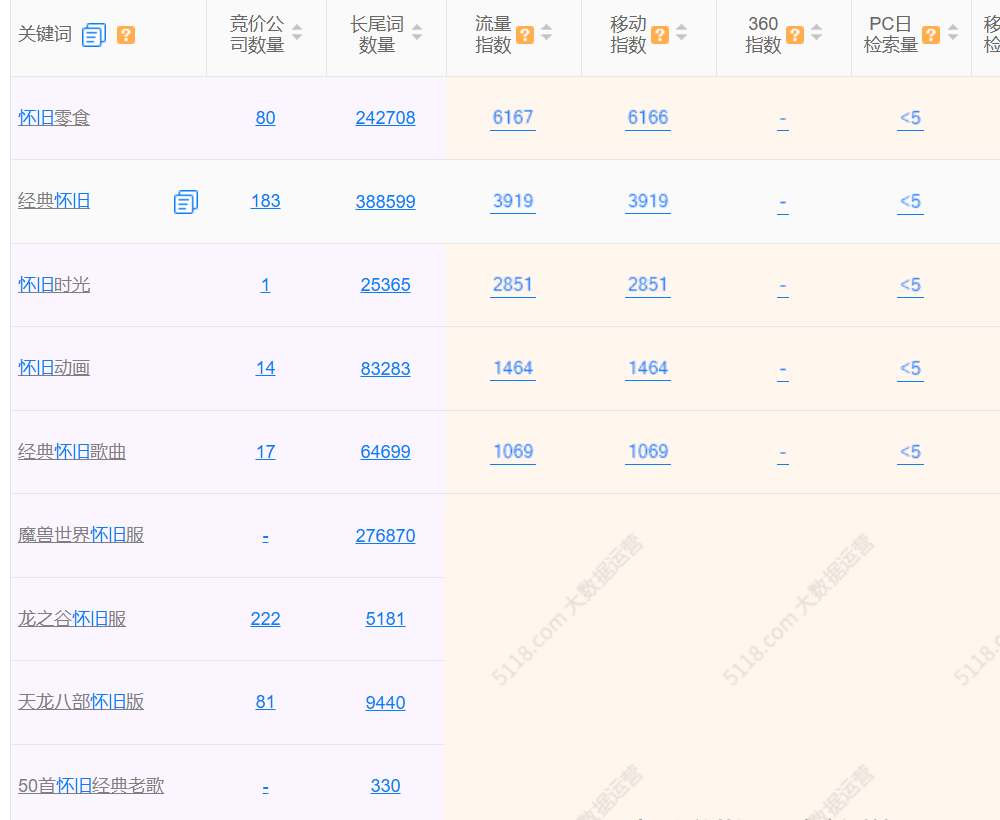This screenshot has width=1000, height=820.
Task: Sort by 流量指数 using sort arrows
Action: 547,33
